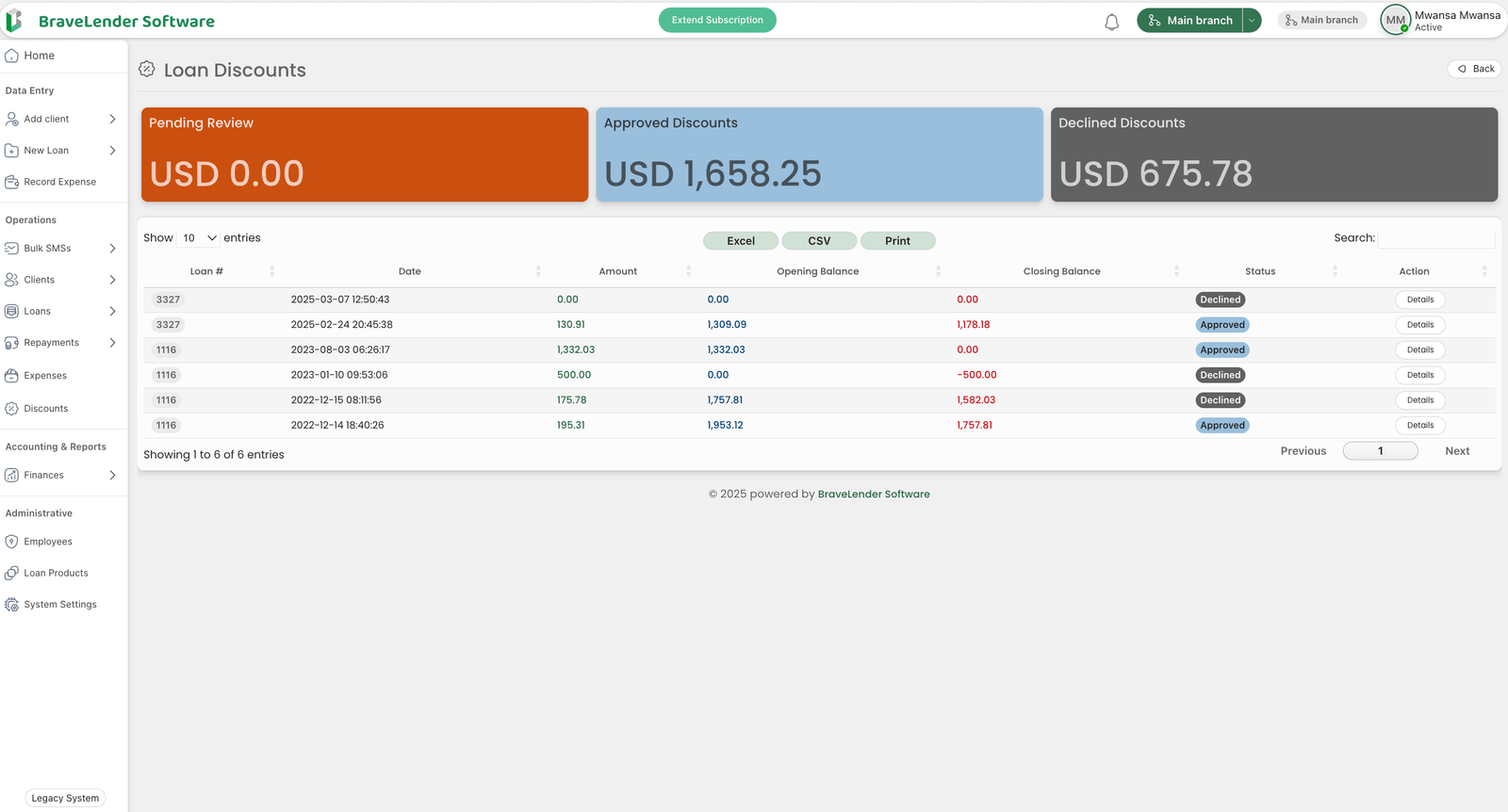
Task: Click the Extend Subscription button
Action: pyautogui.click(x=717, y=20)
